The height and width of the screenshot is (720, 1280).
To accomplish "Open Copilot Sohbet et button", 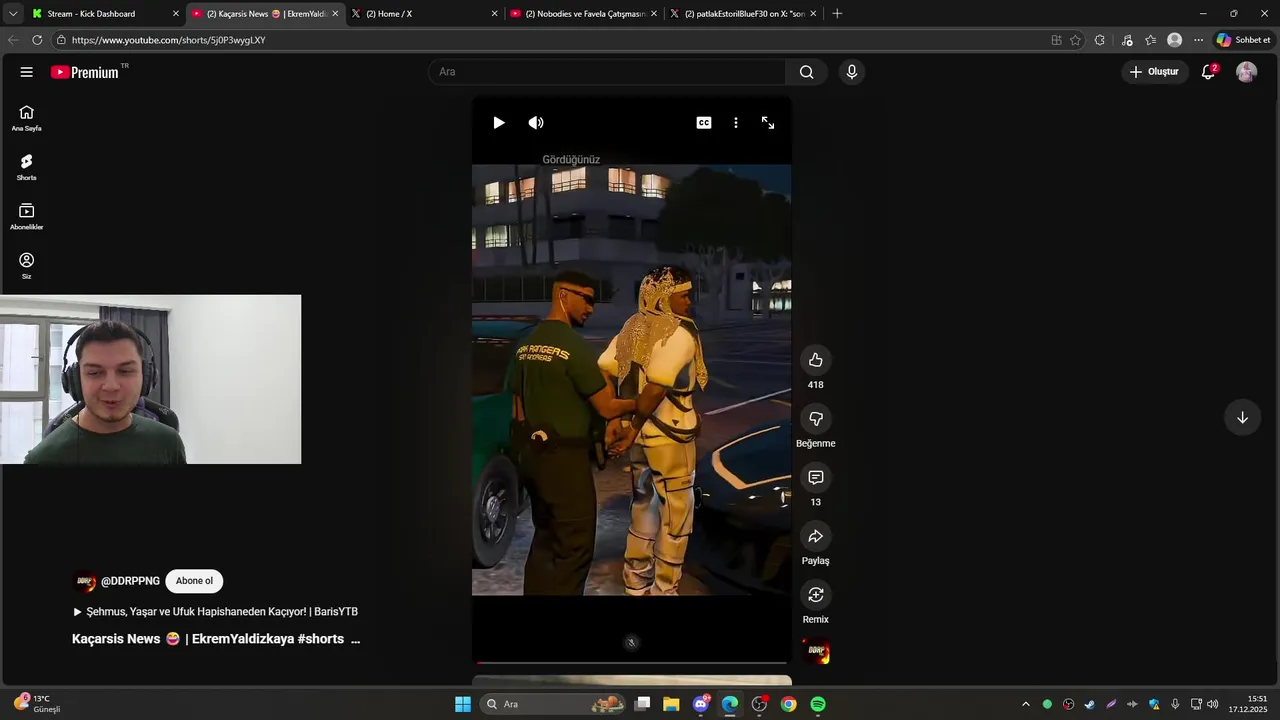I will coord(1243,40).
